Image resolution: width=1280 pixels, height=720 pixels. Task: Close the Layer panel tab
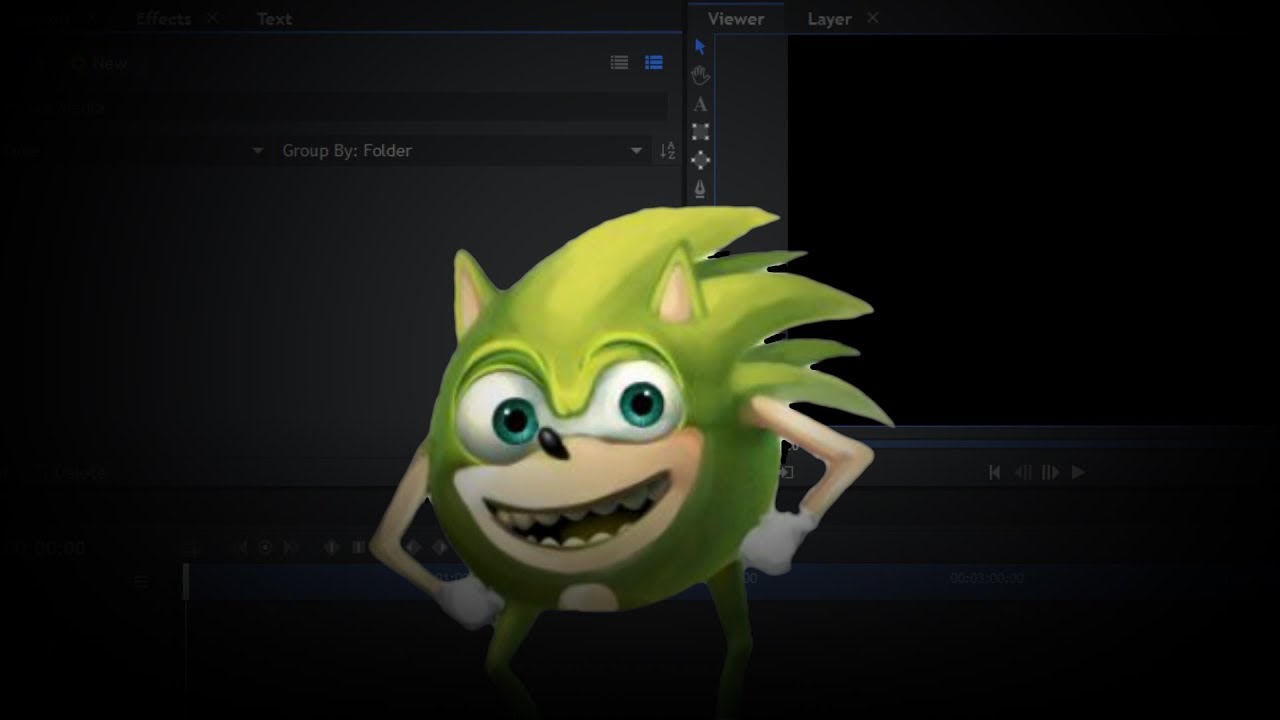point(872,18)
